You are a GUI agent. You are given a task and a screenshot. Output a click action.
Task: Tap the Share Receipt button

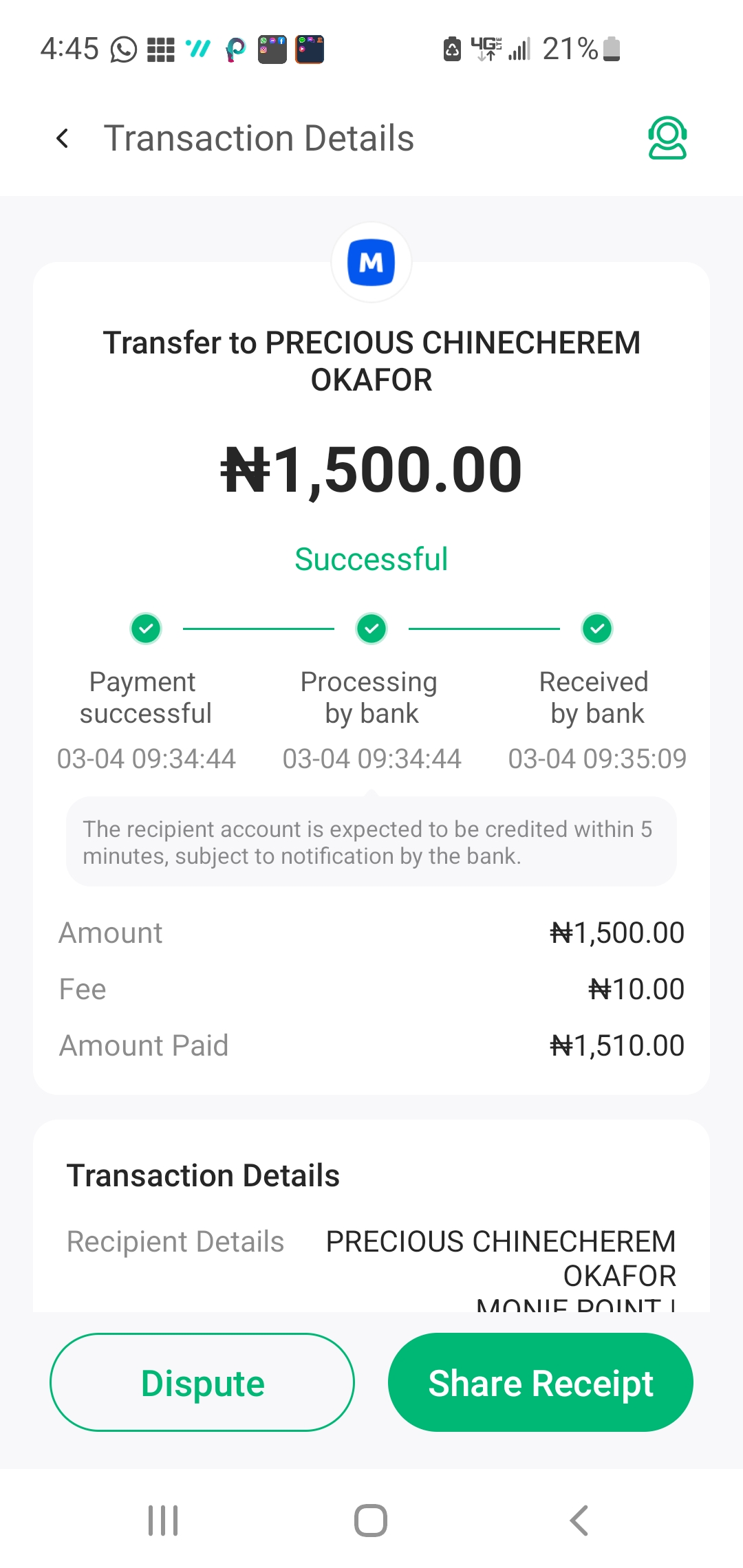click(541, 1382)
